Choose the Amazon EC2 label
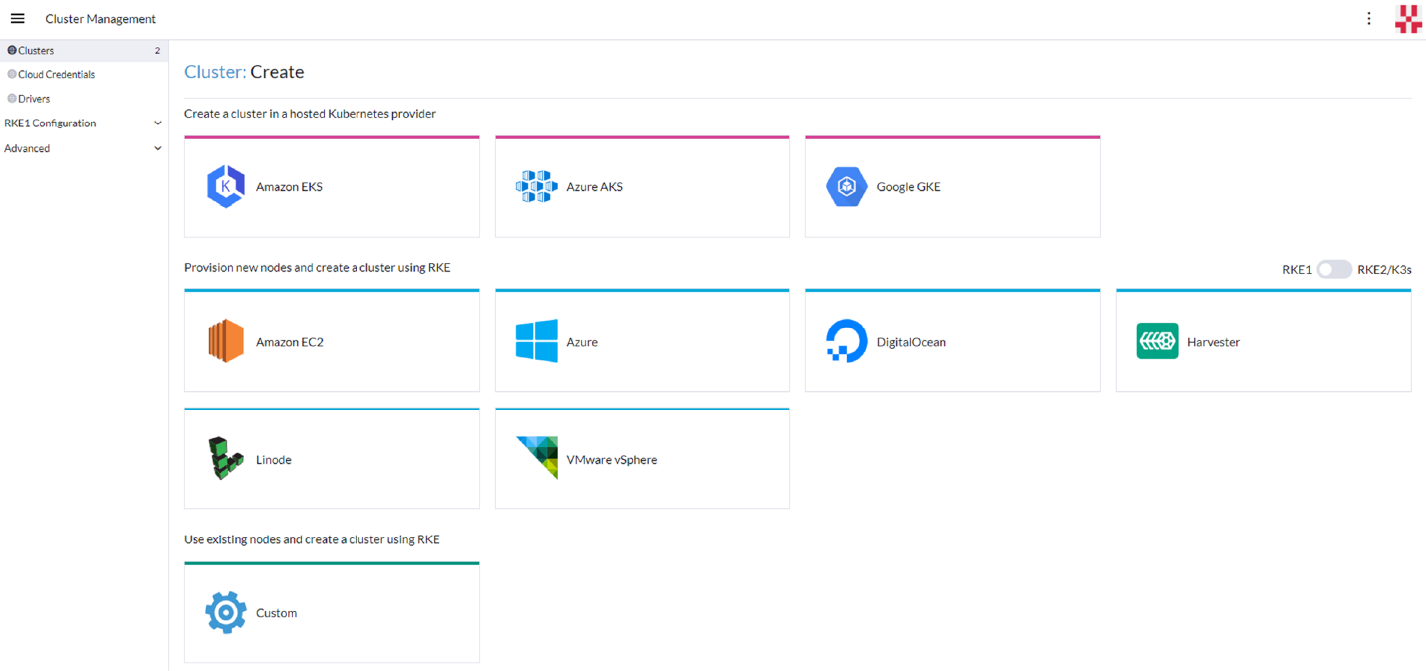The height and width of the screenshot is (671, 1426). (x=290, y=342)
